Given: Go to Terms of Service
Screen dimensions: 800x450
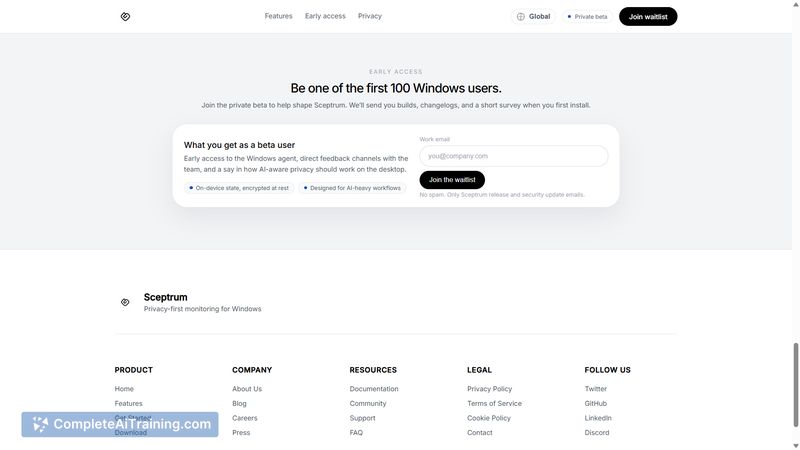Looking at the screenshot, I should coord(494,403).
